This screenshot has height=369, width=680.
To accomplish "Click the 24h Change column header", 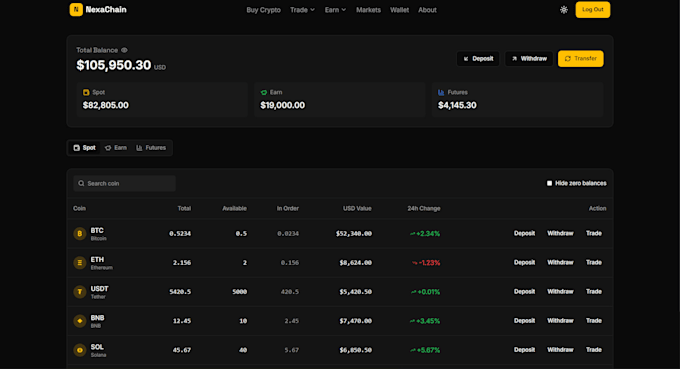I will (424, 209).
